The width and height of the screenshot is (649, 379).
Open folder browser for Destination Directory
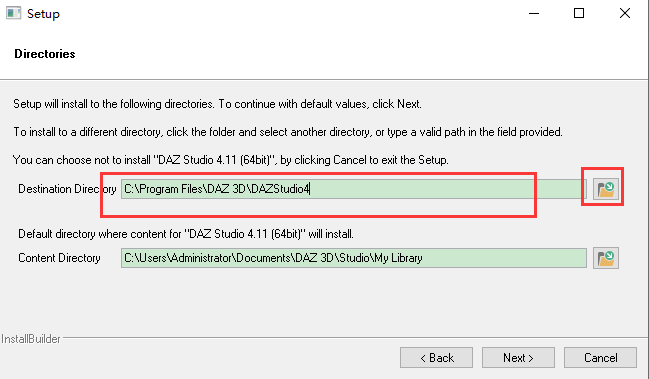coord(606,189)
